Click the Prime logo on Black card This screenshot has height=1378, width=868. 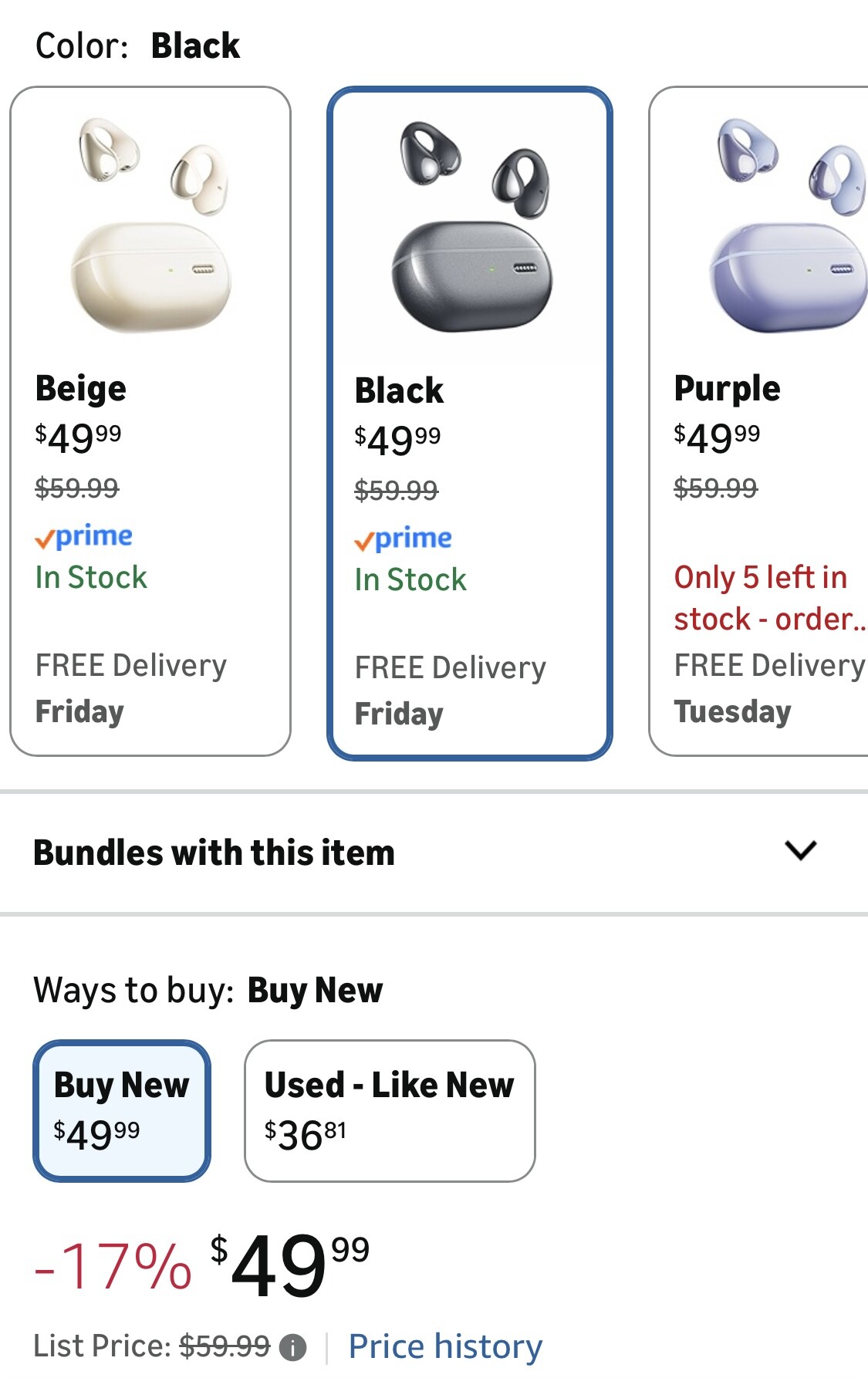[404, 539]
